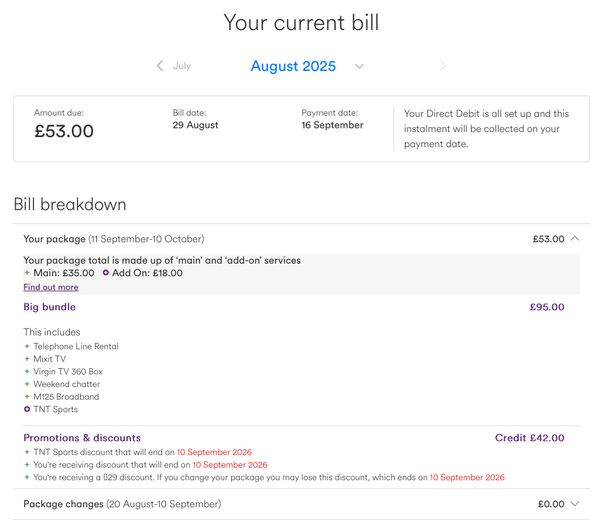Viewport: 600px width, 526px height.
Task: Click the circle icon beside Add On
Action: (106, 273)
